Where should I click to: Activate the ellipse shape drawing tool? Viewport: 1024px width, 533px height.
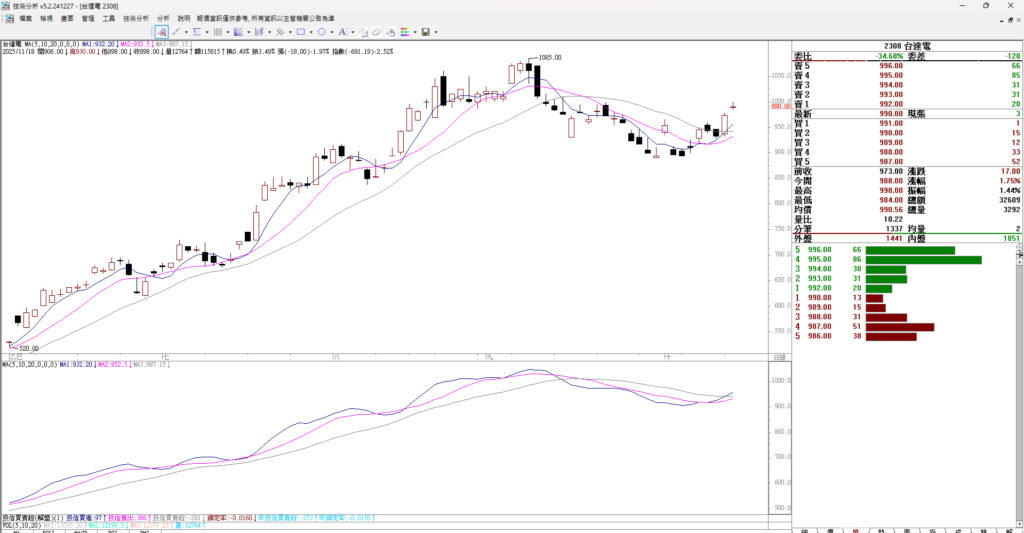[321, 32]
